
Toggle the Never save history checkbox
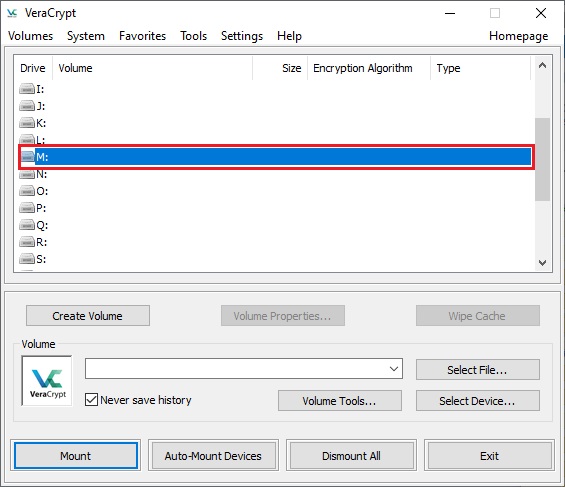[x=91, y=399]
